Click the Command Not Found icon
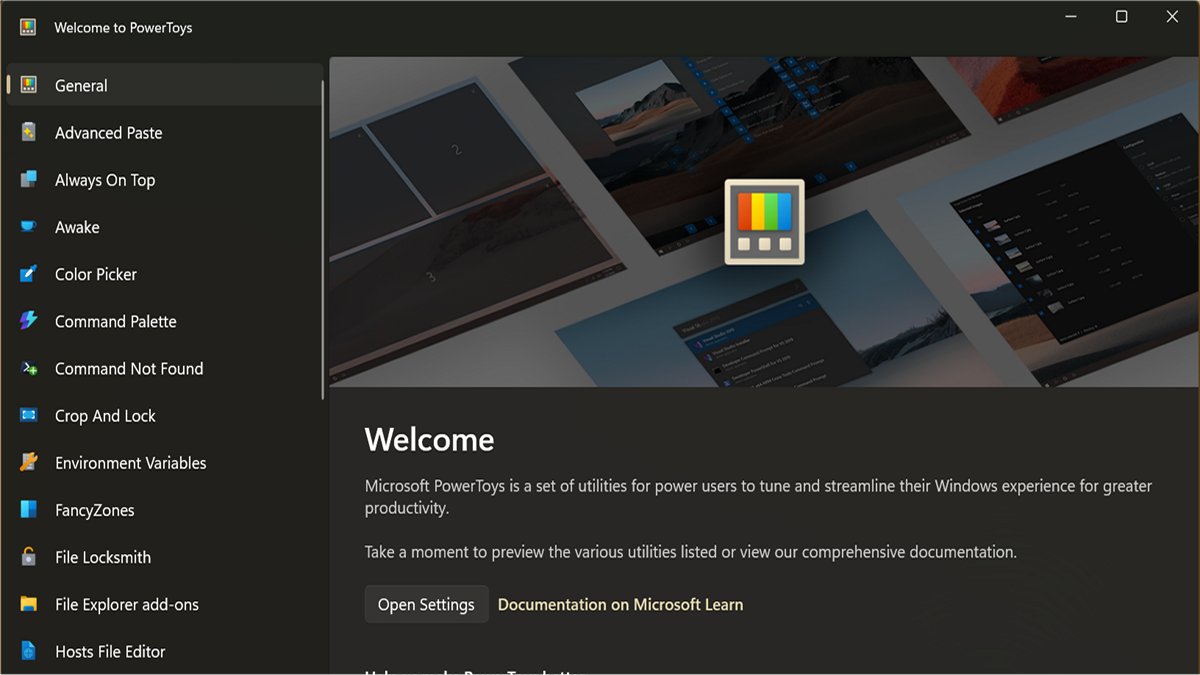1200x675 pixels. (x=30, y=368)
